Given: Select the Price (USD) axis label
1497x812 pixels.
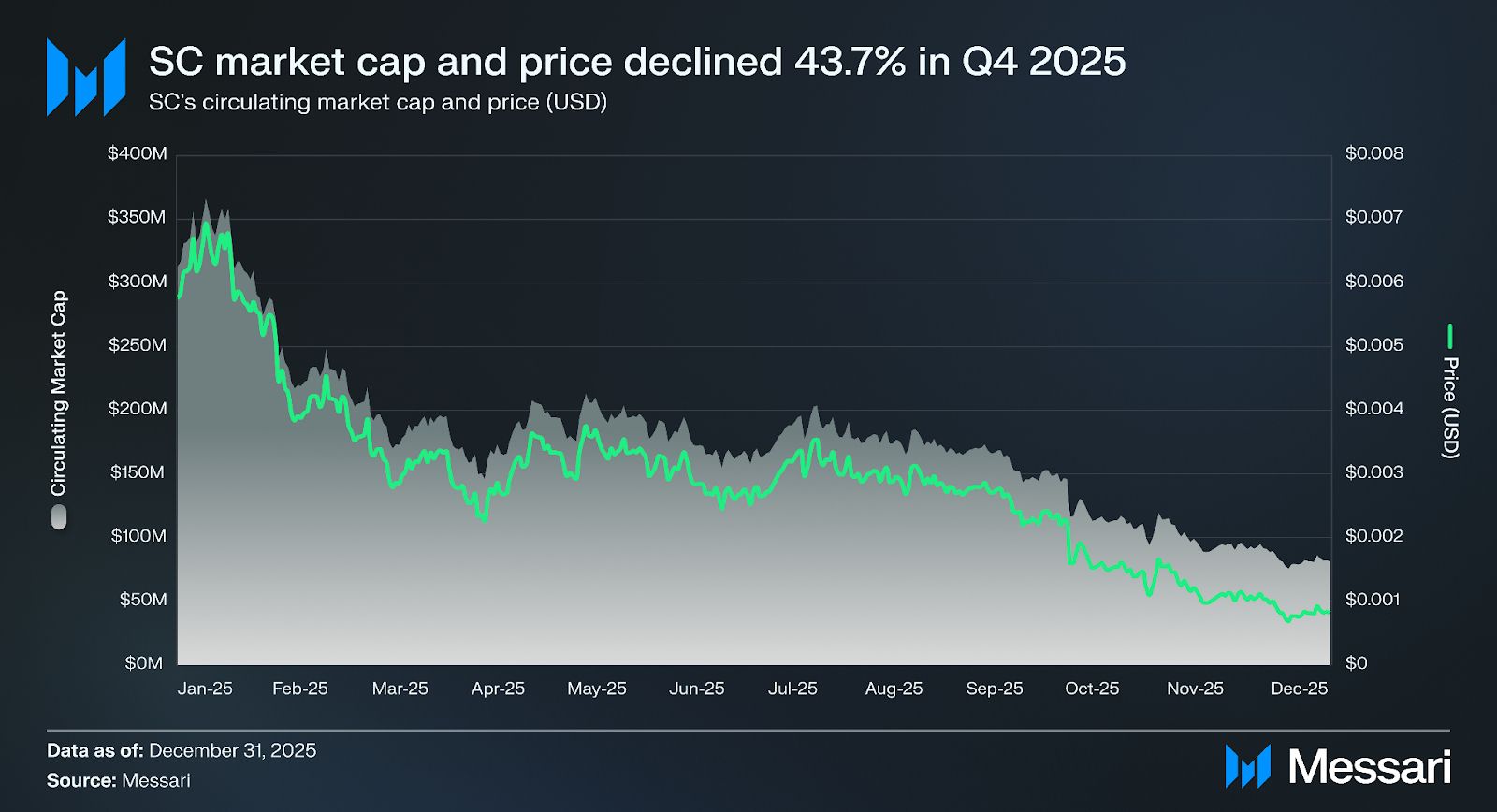Looking at the screenshot, I should pos(1450,407).
